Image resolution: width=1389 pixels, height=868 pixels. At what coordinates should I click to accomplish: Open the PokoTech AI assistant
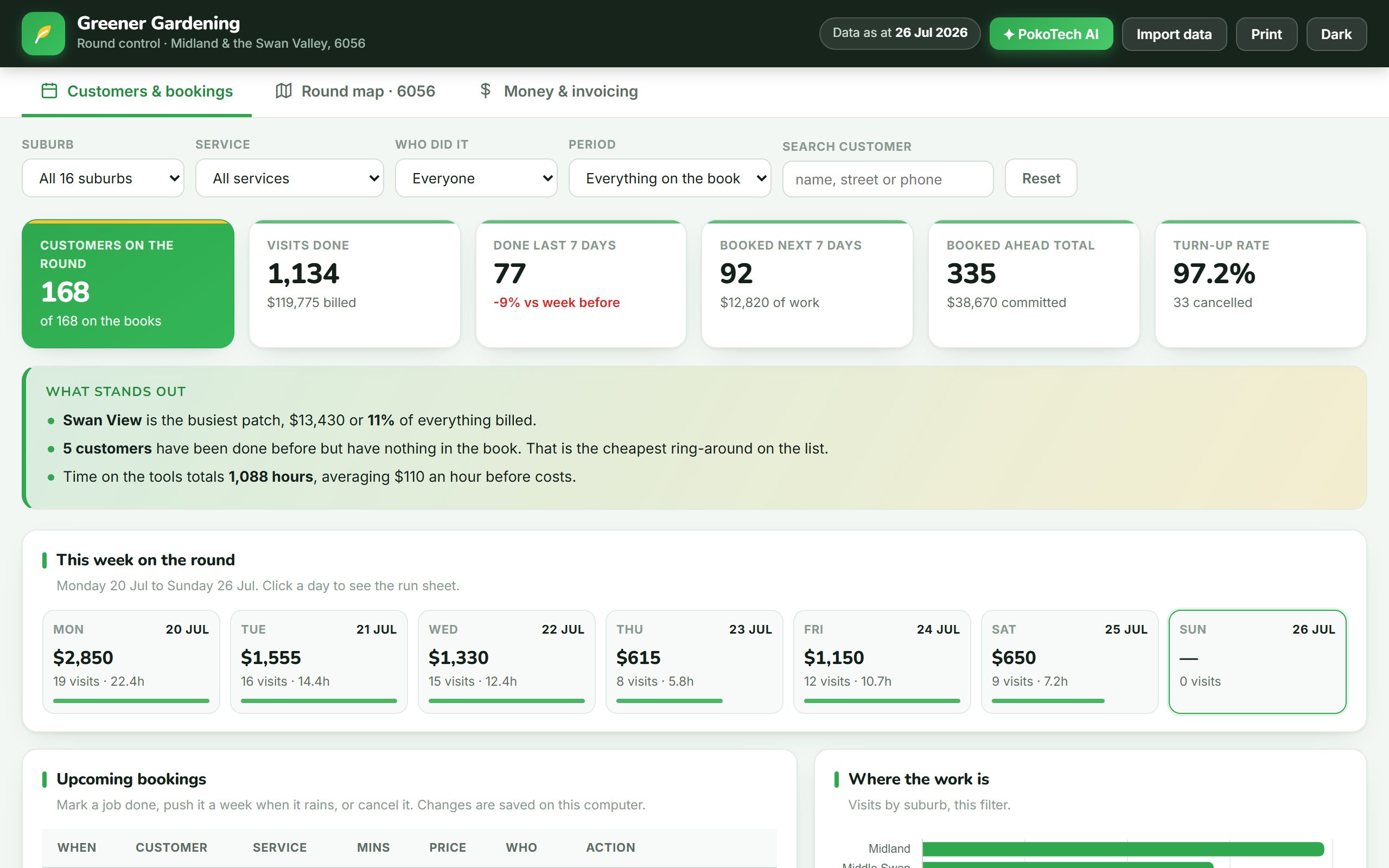click(1051, 34)
